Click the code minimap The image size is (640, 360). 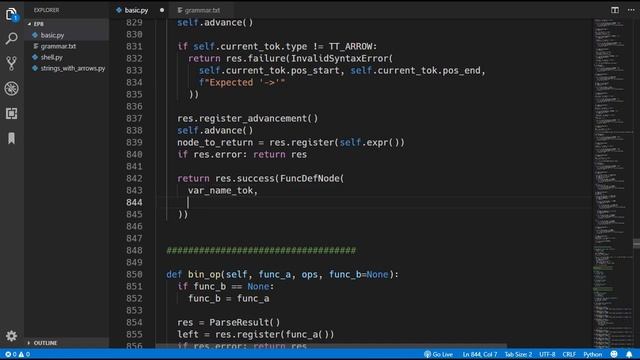pos(612,183)
